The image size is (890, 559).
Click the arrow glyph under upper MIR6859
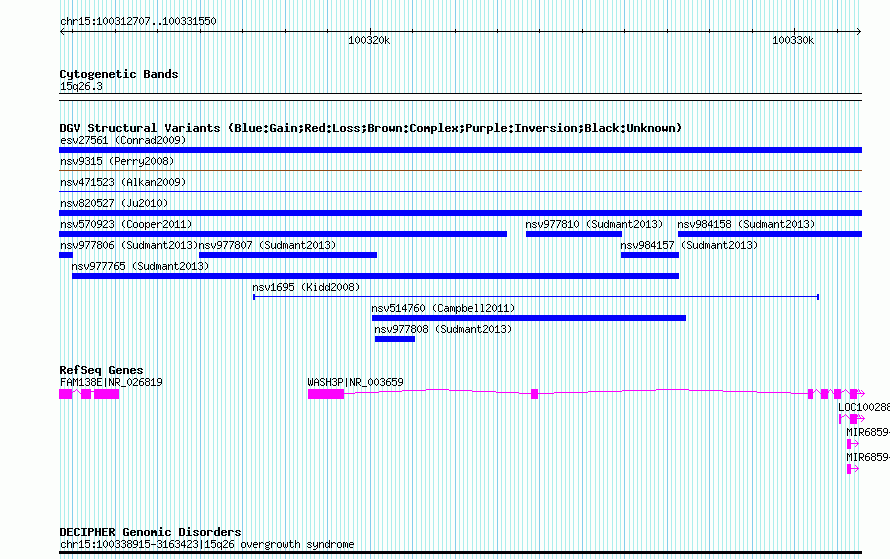point(853,444)
